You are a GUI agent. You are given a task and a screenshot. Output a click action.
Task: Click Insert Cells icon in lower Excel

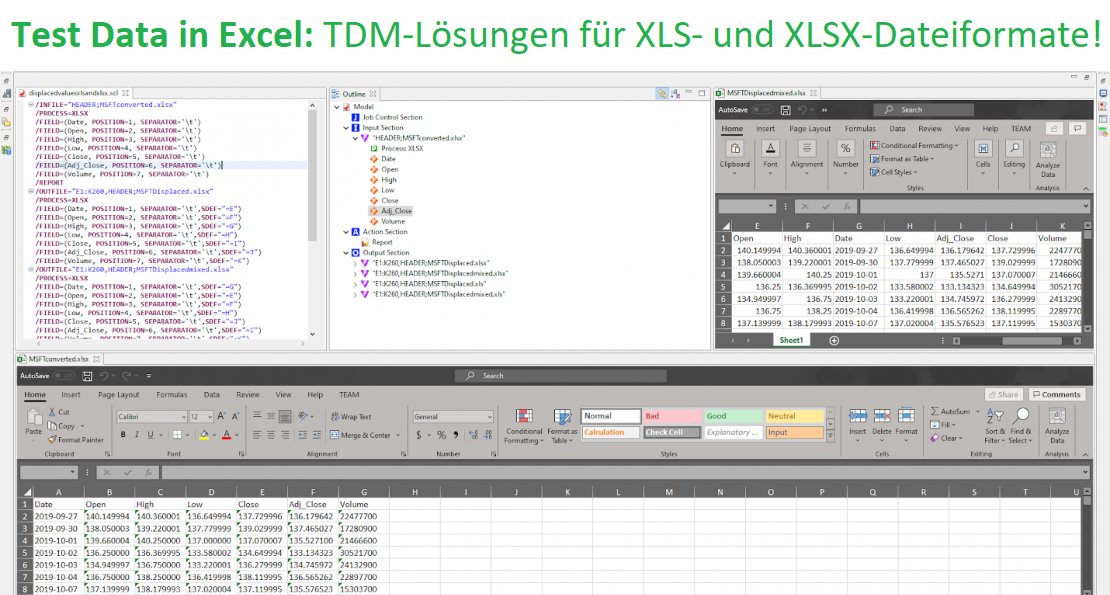[857, 416]
